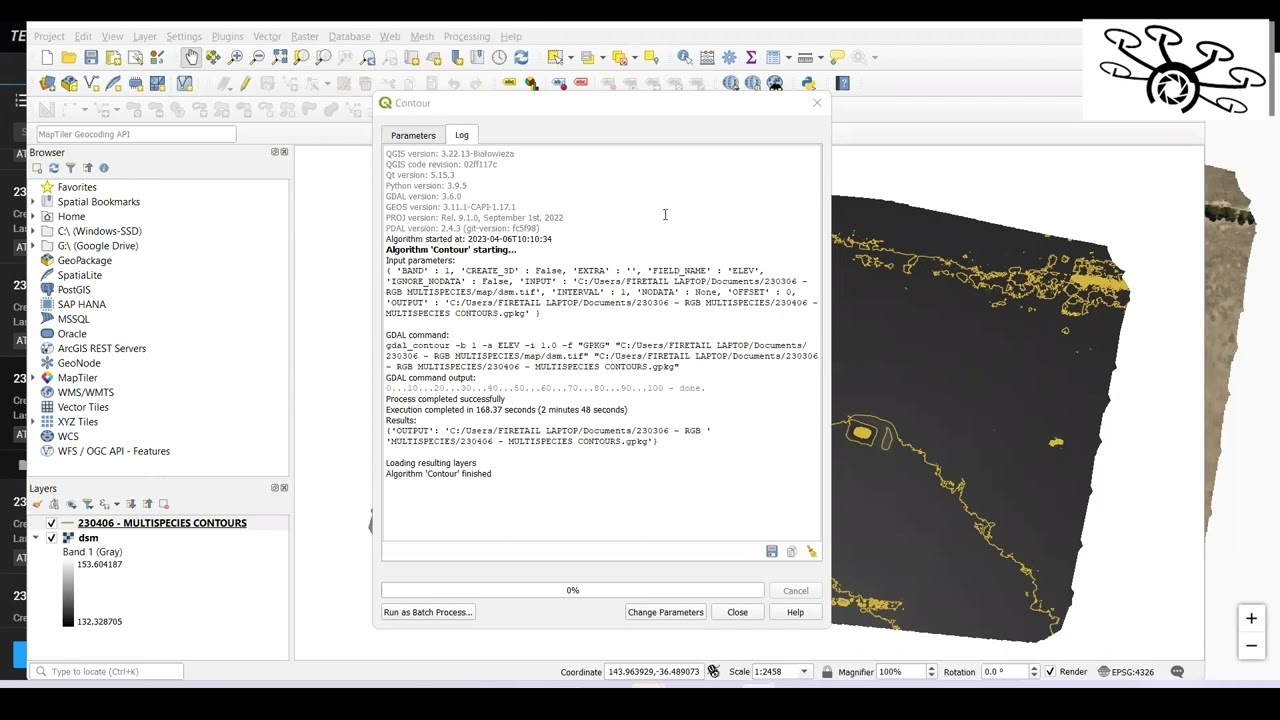Image resolution: width=1280 pixels, height=720 pixels.
Task: Click the MapTiler Geocoding API search field
Action: tap(136, 134)
